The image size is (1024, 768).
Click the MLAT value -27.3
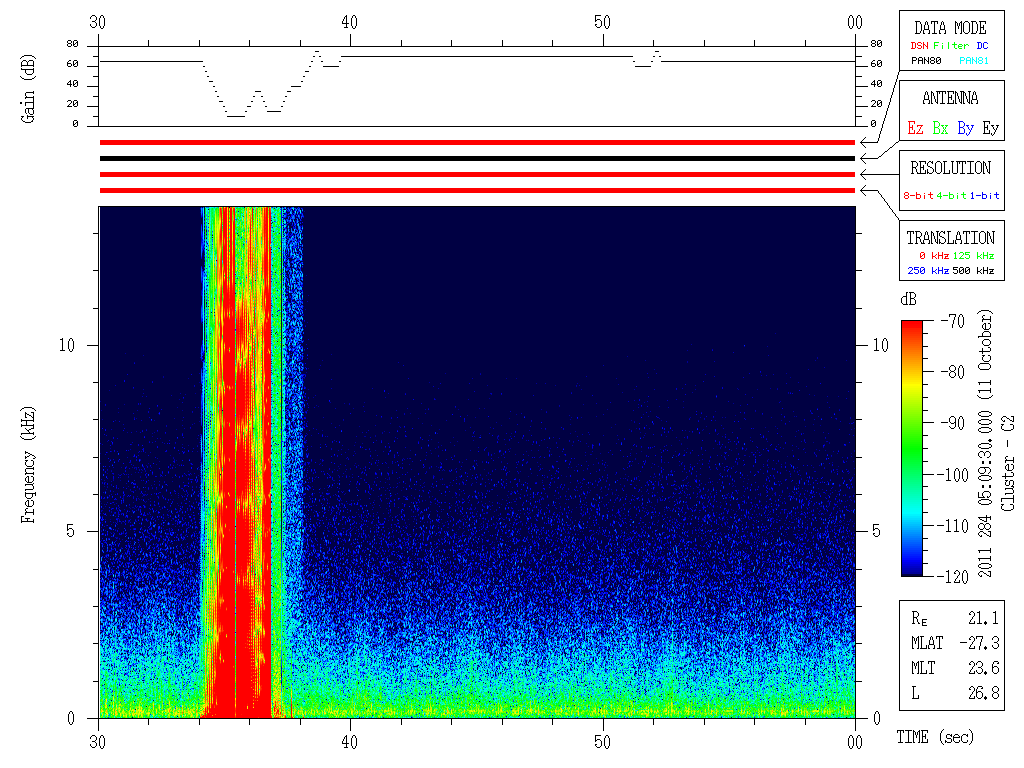coord(980,643)
